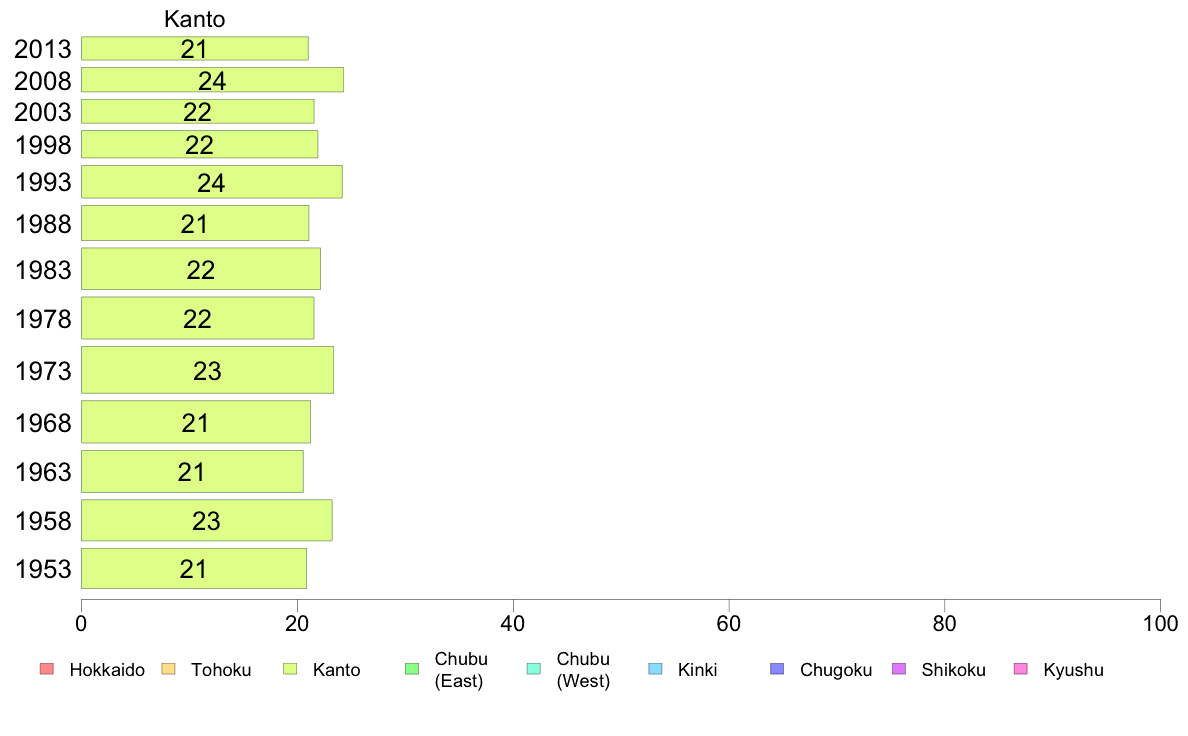Select the 1993 bar showing 24

tap(212, 182)
